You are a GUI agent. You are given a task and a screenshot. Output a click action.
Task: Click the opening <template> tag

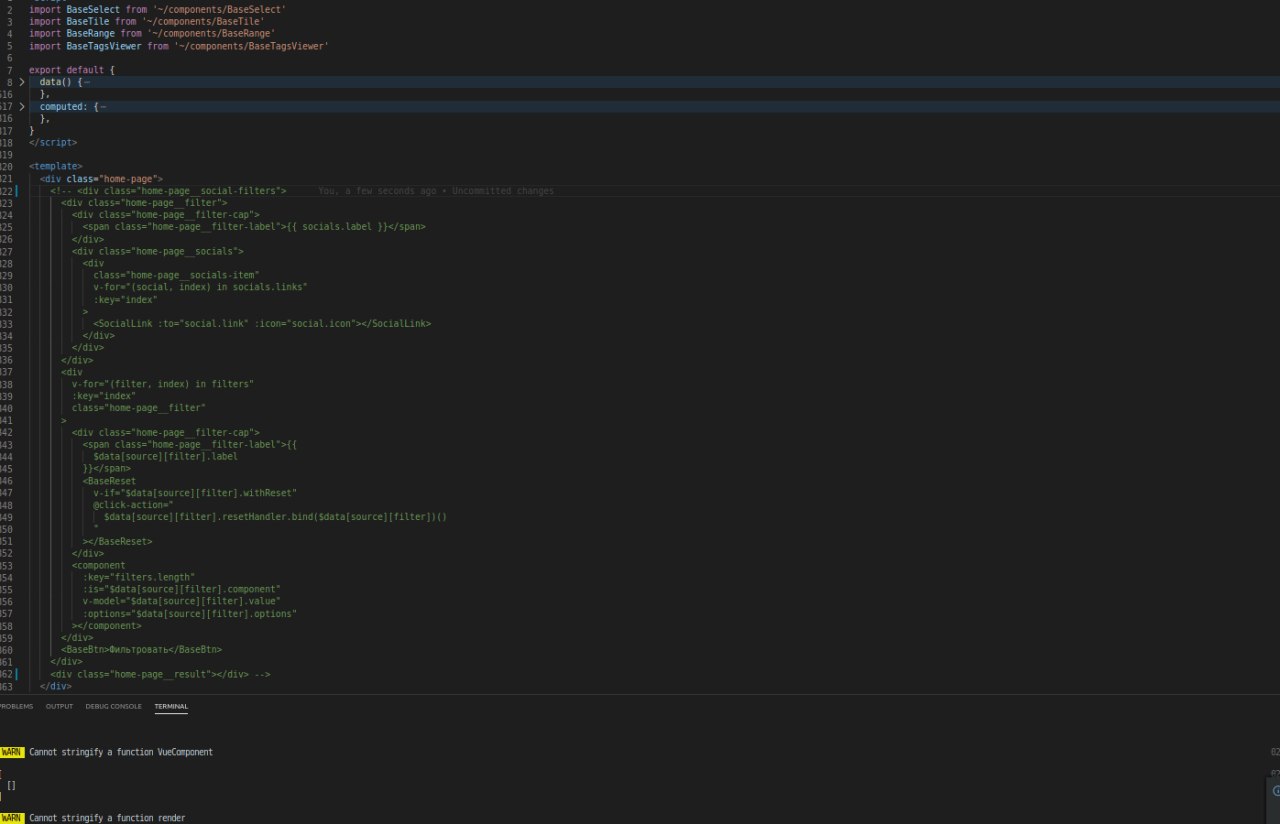[56, 166]
